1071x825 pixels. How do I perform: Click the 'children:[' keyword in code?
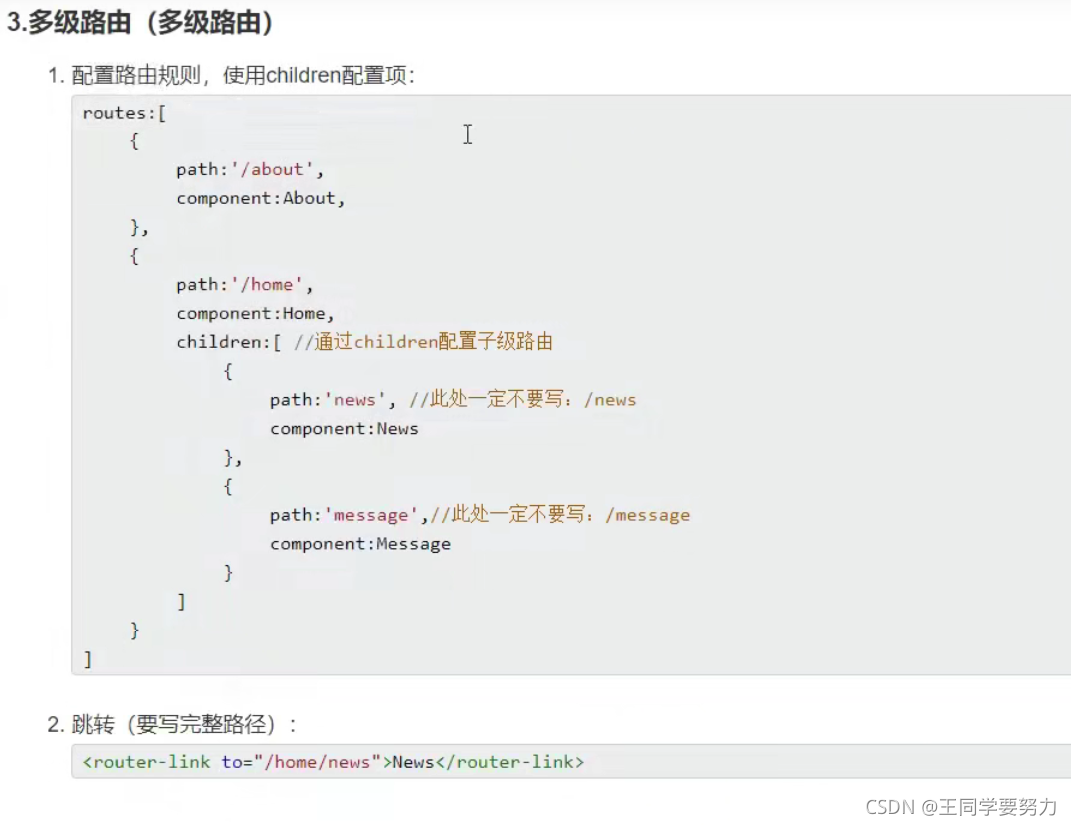pyautogui.click(x=228, y=342)
